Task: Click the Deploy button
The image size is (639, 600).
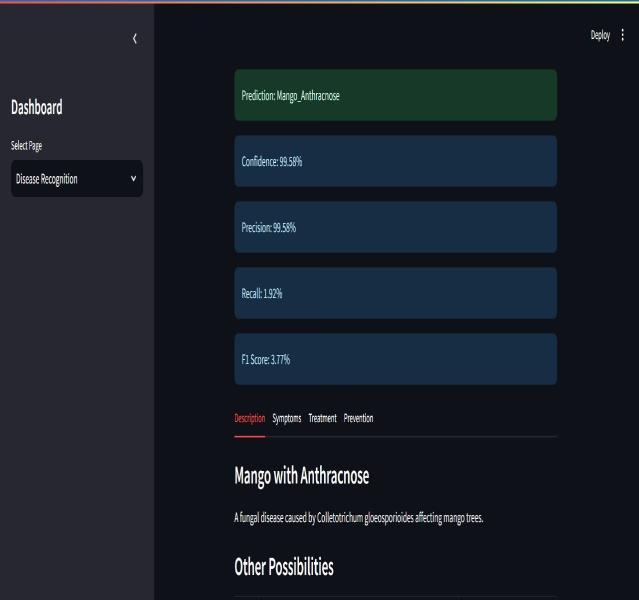Action: tap(600, 35)
